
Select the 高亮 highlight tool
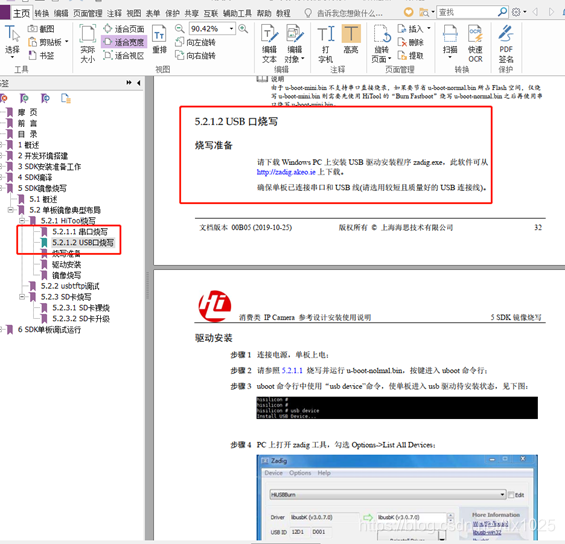coord(351,40)
